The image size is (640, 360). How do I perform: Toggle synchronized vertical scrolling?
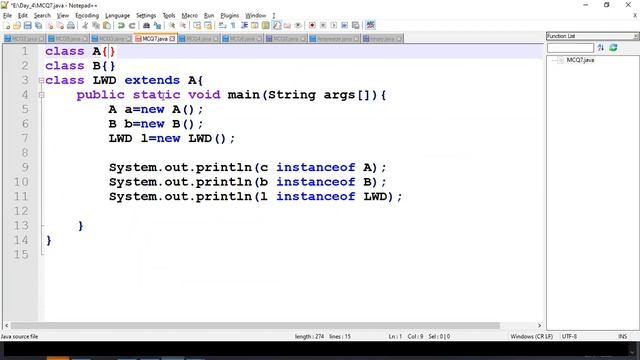pos(197,25)
